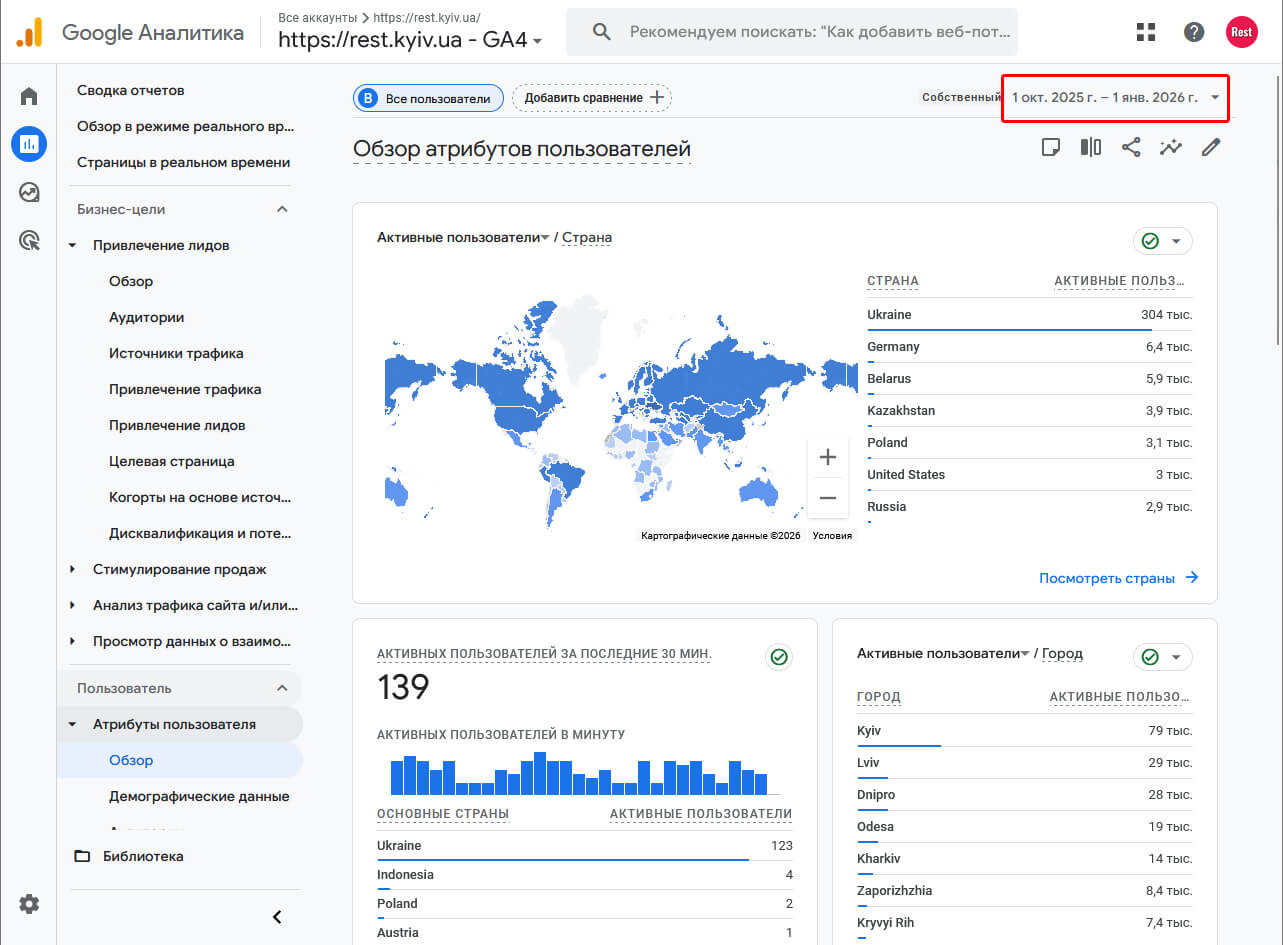This screenshot has width=1283, height=945.
Task: Zoom in on the world map
Action: (x=827, y=457)
